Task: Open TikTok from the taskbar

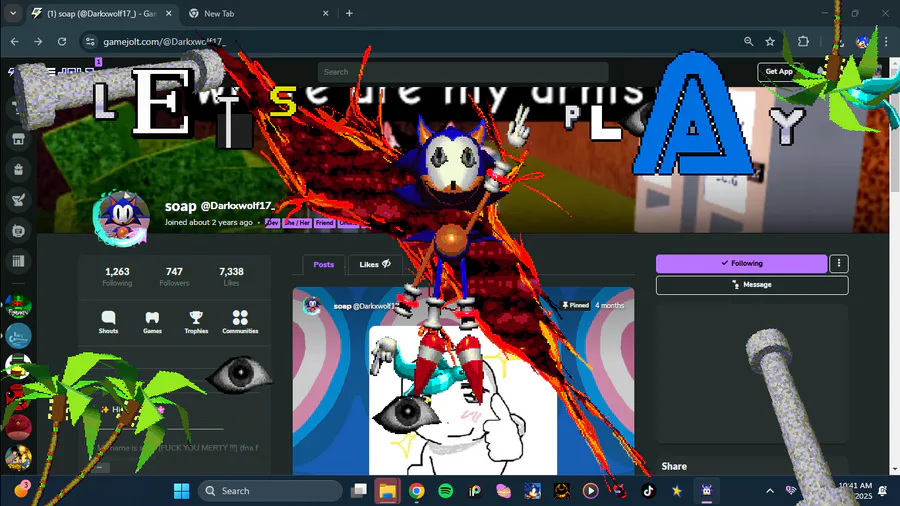Action: (648, 491)
